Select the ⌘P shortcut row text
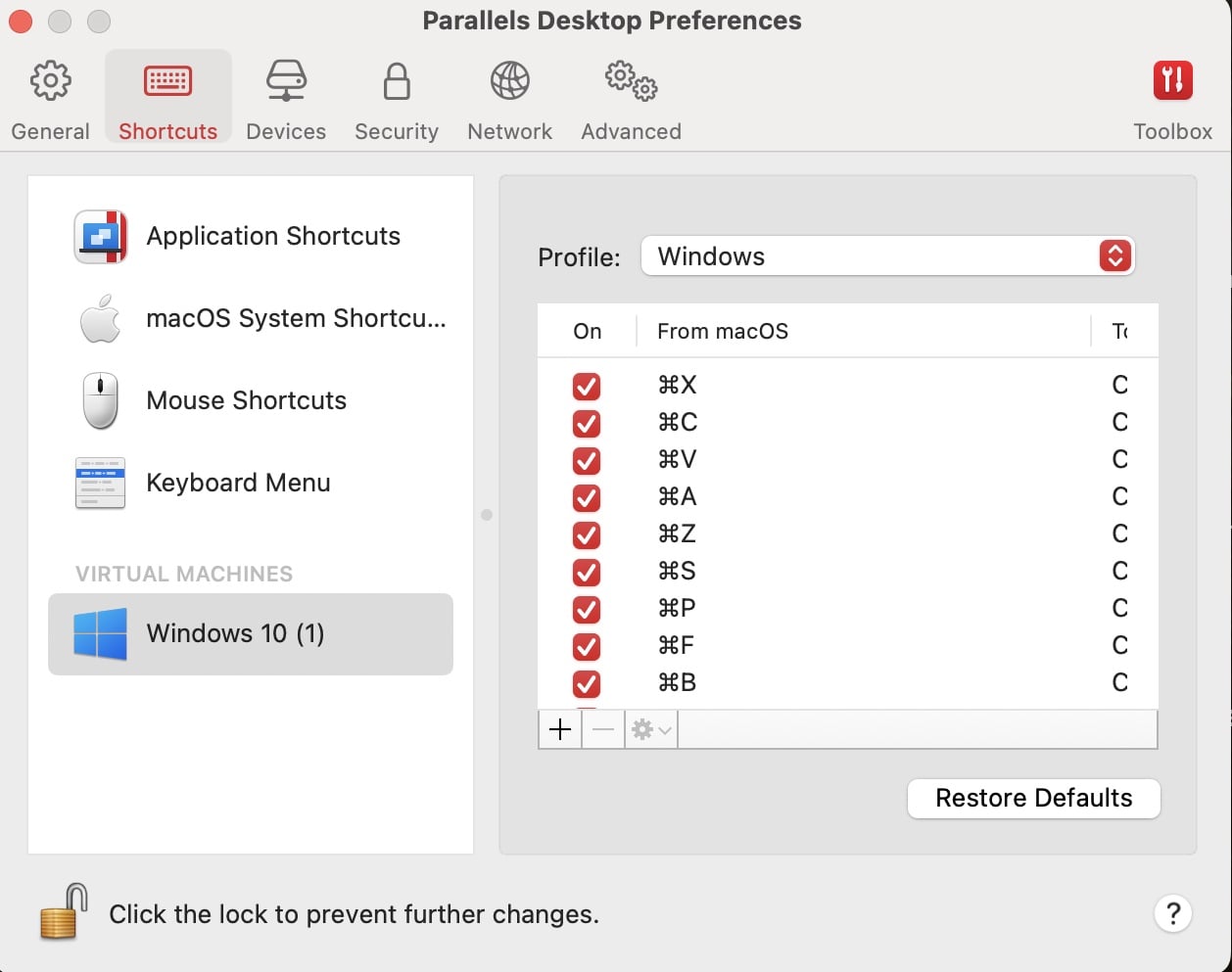1232x972 pixels. click(677, 608)
